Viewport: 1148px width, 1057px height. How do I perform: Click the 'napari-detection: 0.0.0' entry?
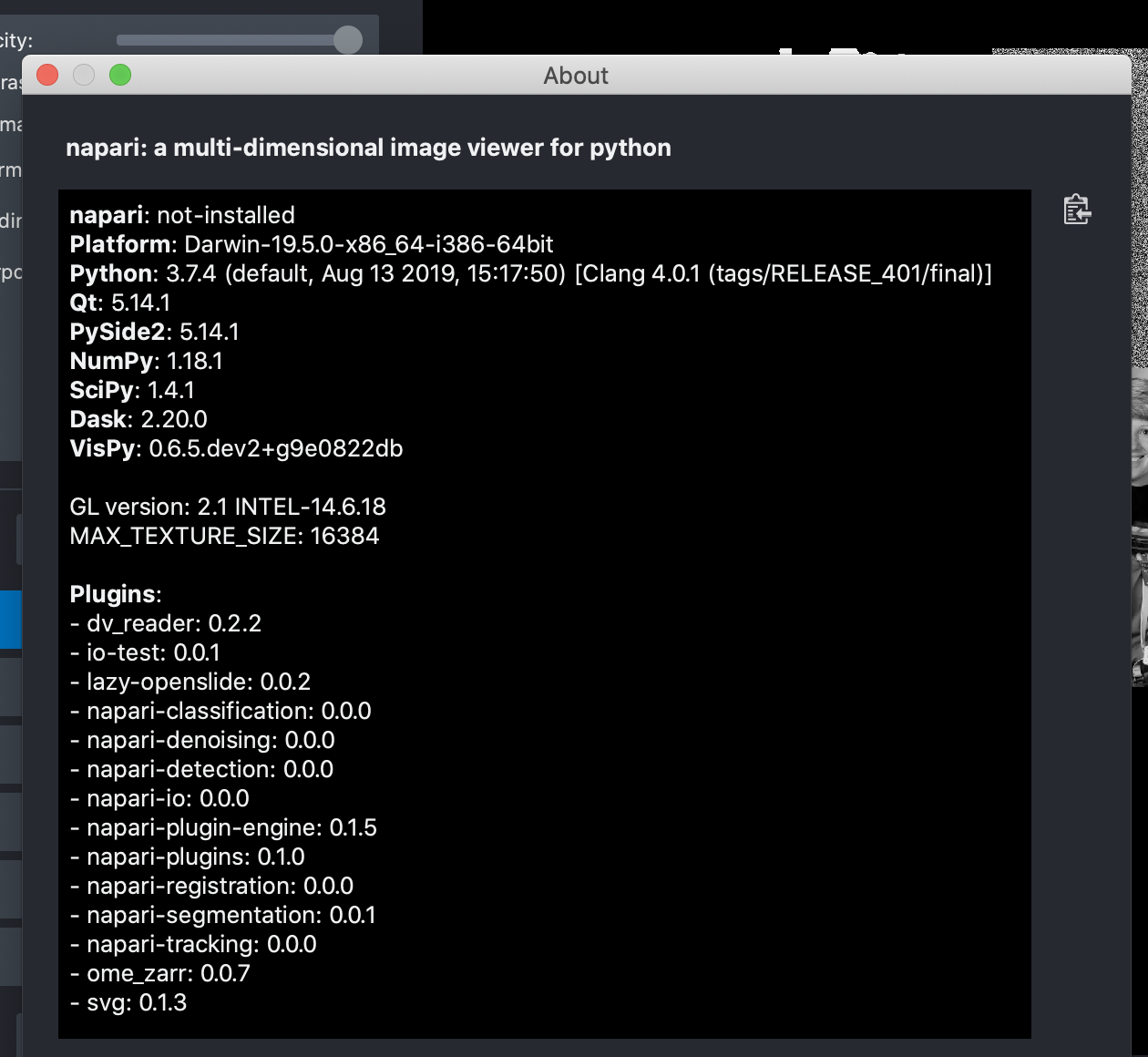[x=201, y=769]
